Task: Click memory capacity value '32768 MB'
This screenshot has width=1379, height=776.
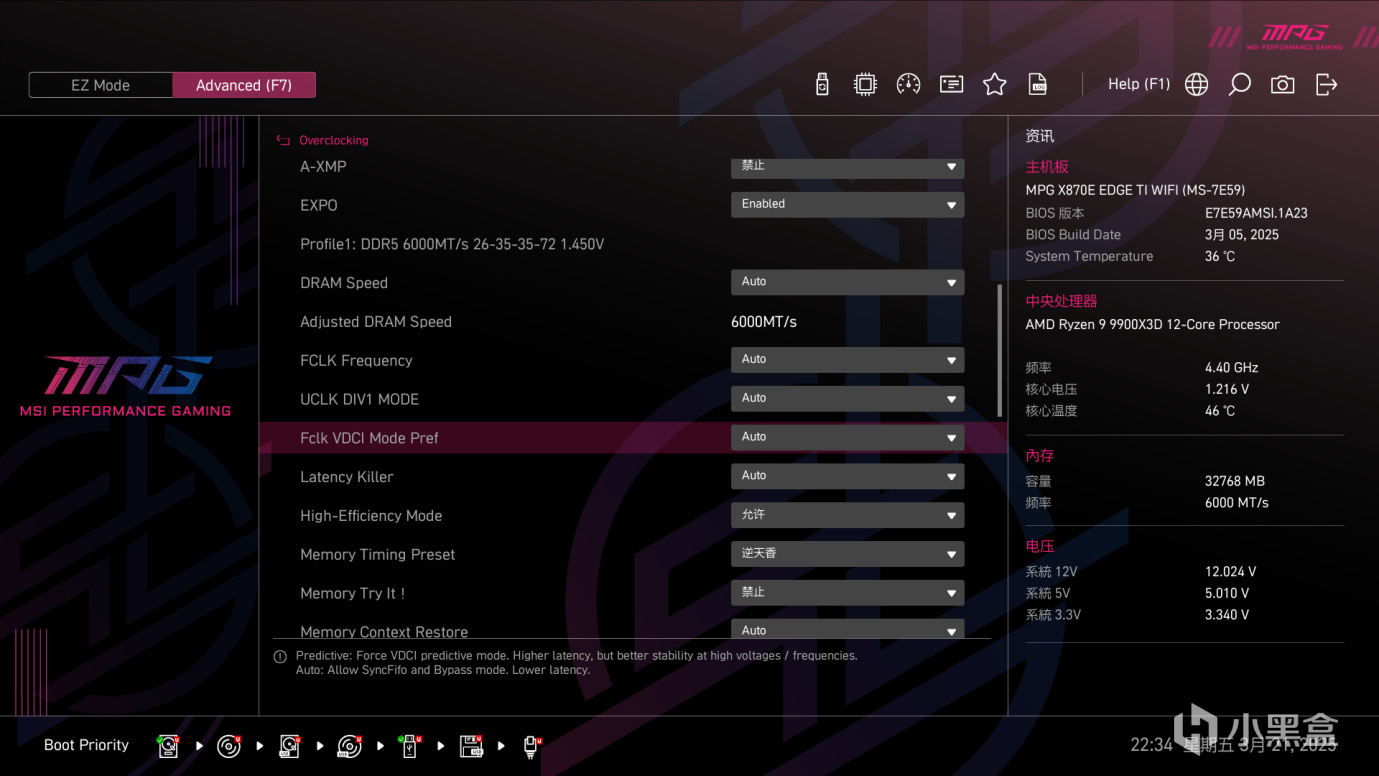Action: pyautogui.click(x=1235, y=481)
